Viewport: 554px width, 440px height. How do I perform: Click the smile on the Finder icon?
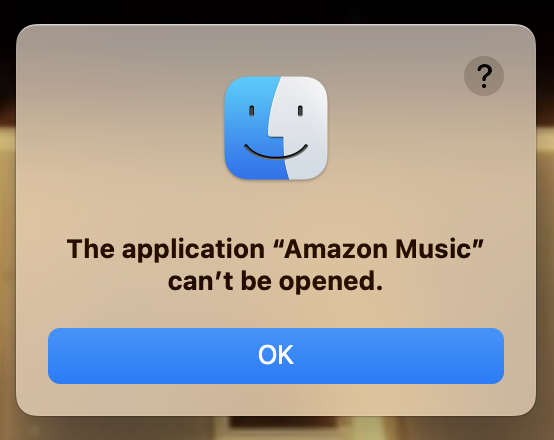pyautogui.click(x=276, y=151)
